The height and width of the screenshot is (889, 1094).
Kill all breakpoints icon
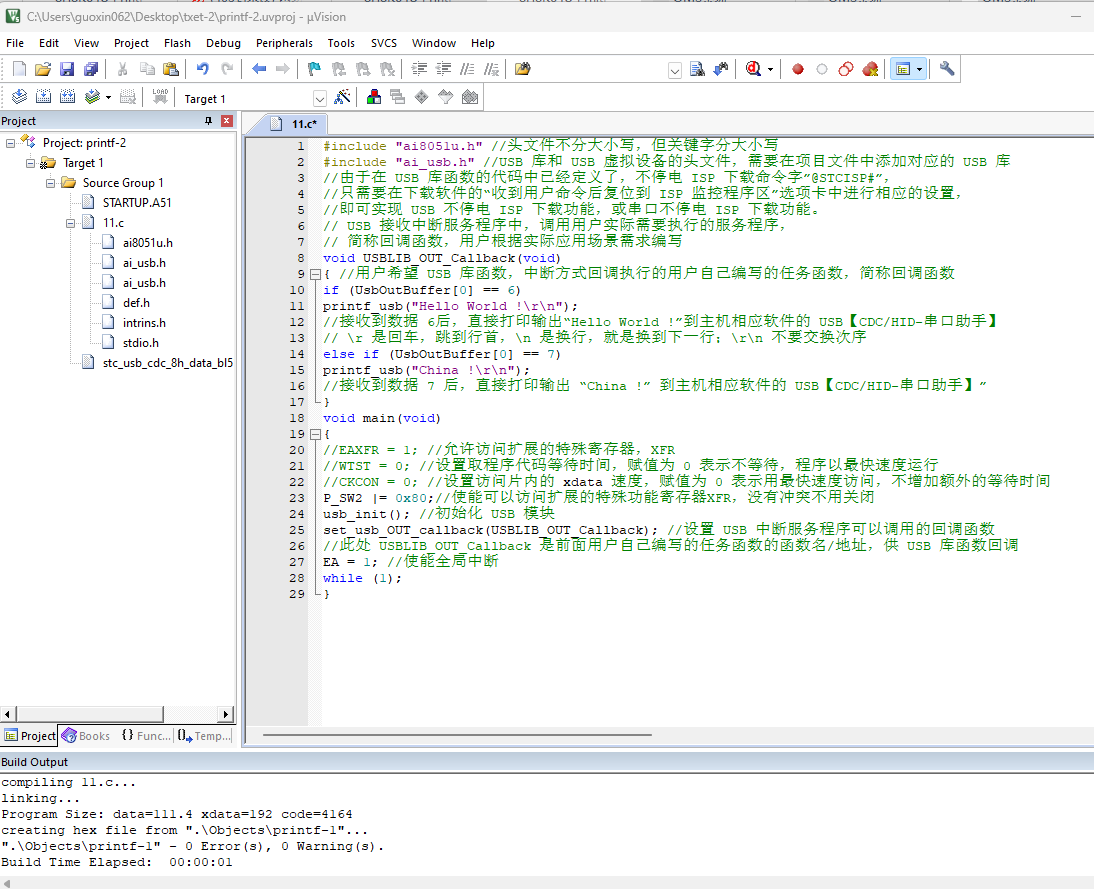(x=870, y=69)
